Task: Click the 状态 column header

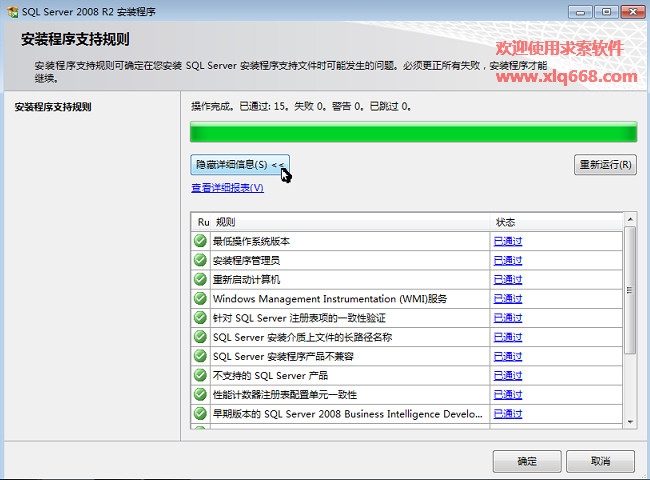Action: (556, 222)
